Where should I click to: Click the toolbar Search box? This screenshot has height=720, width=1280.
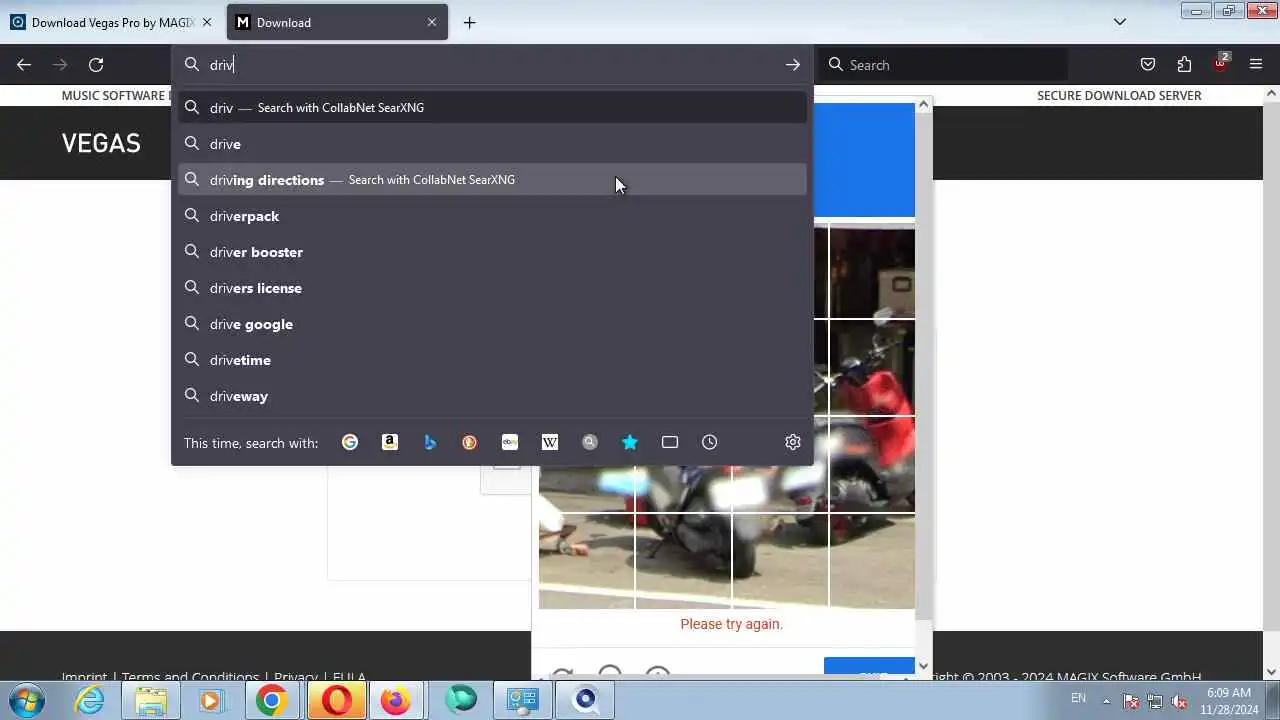(945, 65)
